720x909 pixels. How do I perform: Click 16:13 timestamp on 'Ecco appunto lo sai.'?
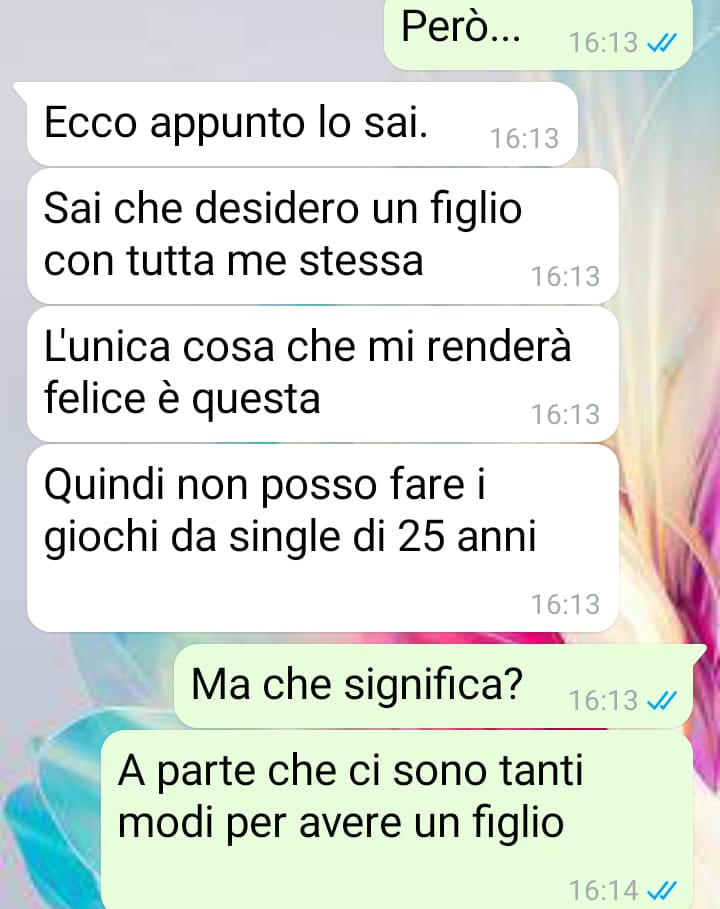pos(525,139)
